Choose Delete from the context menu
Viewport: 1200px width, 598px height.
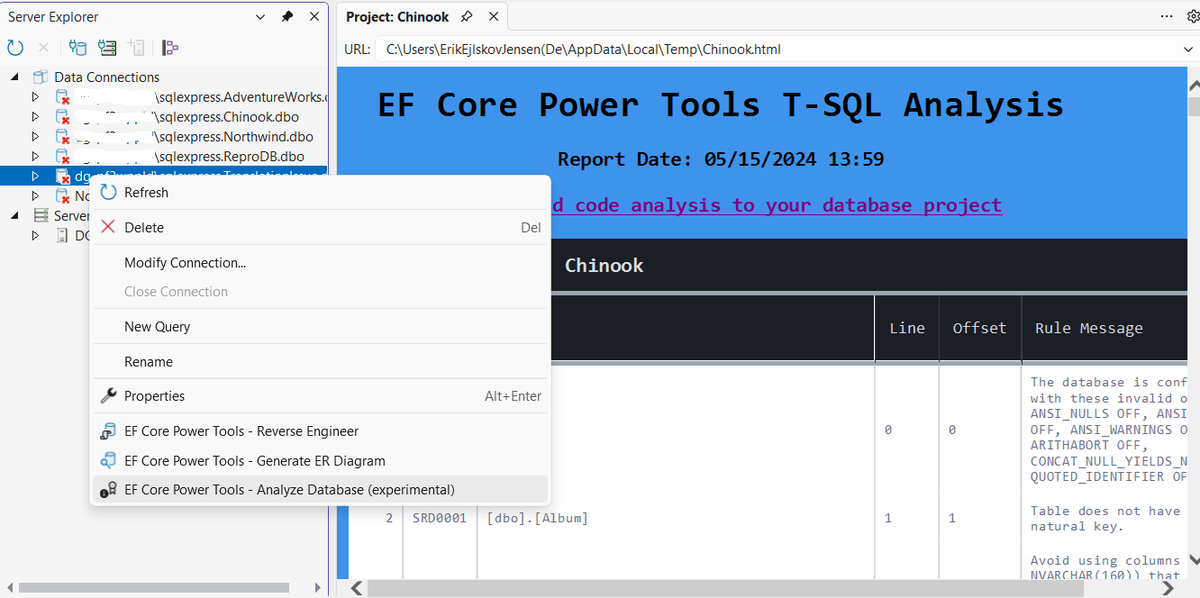coord(320,227)
